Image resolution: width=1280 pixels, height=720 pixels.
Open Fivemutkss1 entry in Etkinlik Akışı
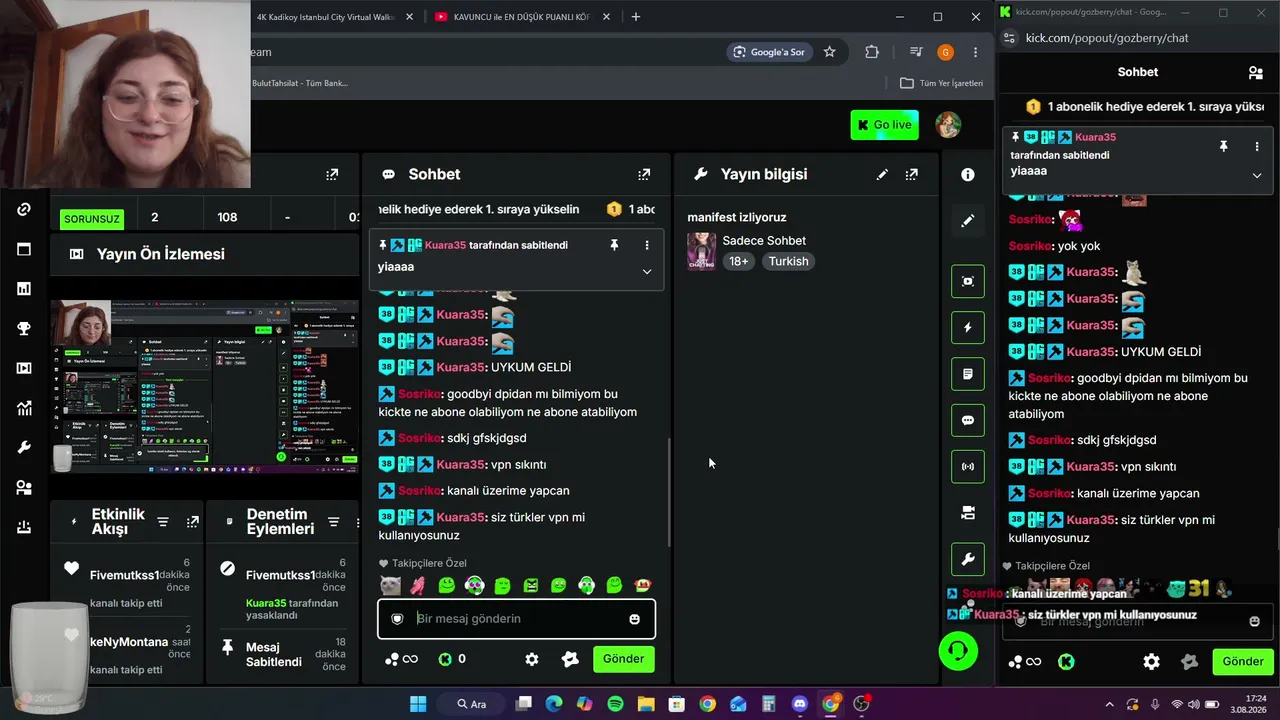point(125,576)
